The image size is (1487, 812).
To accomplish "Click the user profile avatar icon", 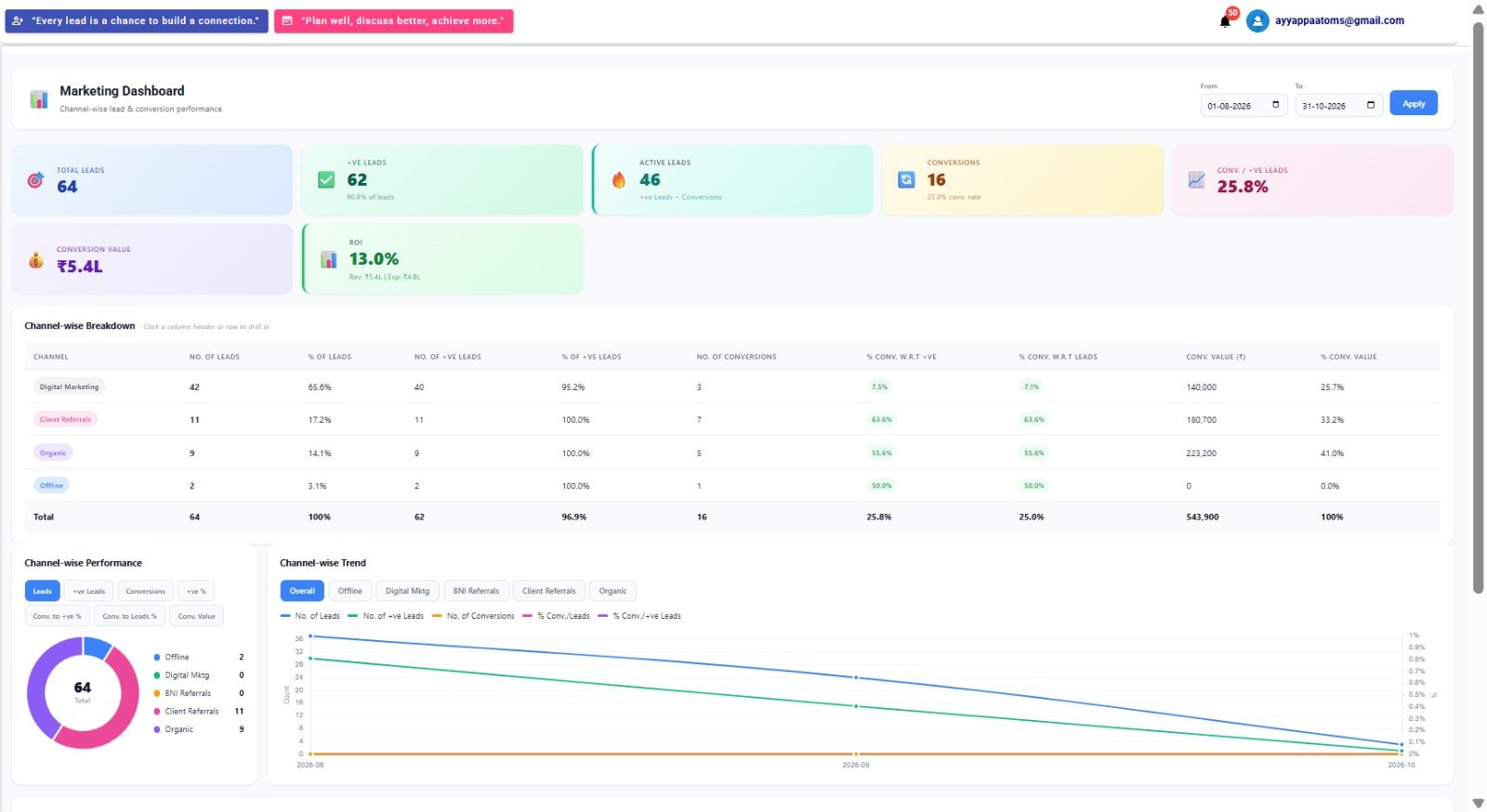I will pyautogui.click(x=1257, y=20).
